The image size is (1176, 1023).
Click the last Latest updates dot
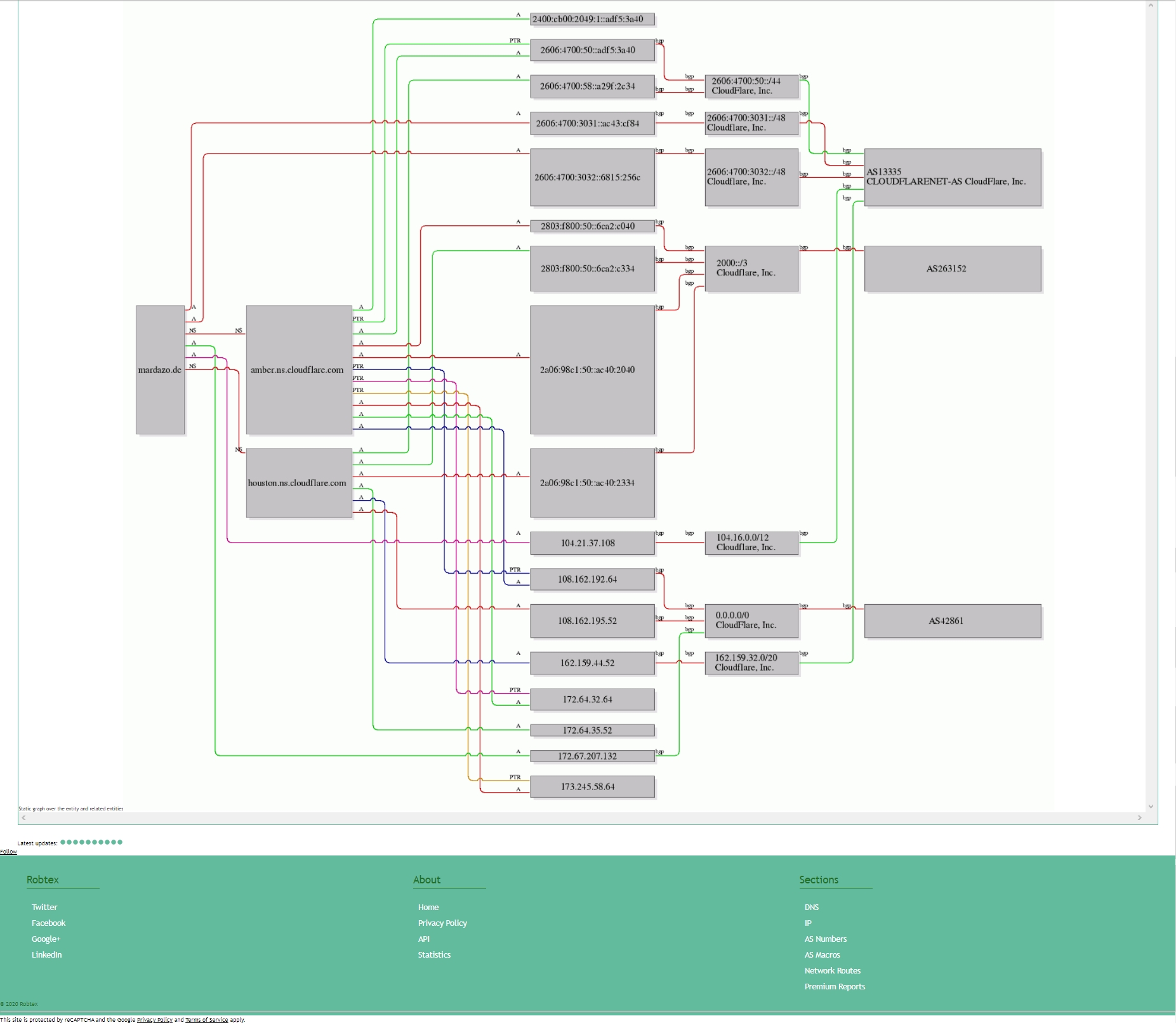120,842
